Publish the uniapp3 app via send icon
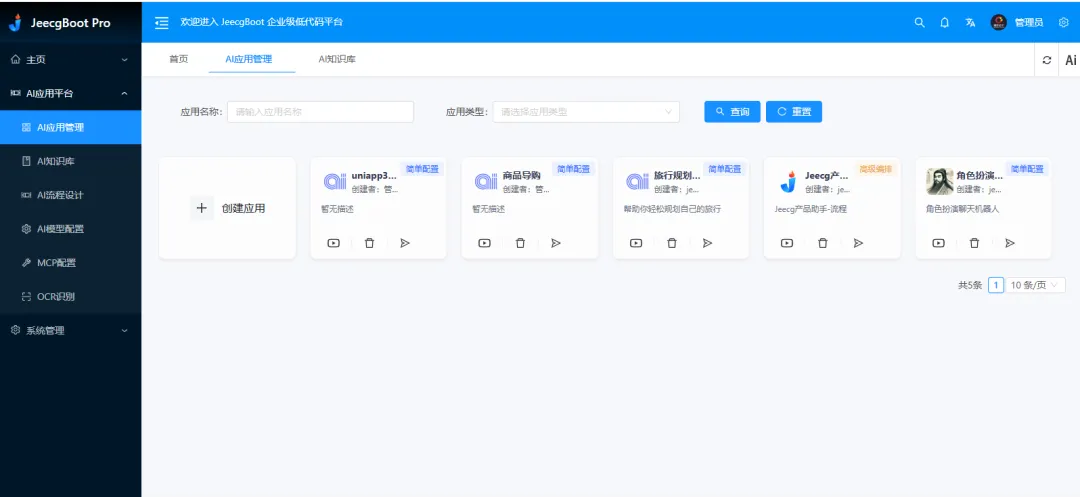This screenshot has width=1080, height=497. [x=405, y=243]
